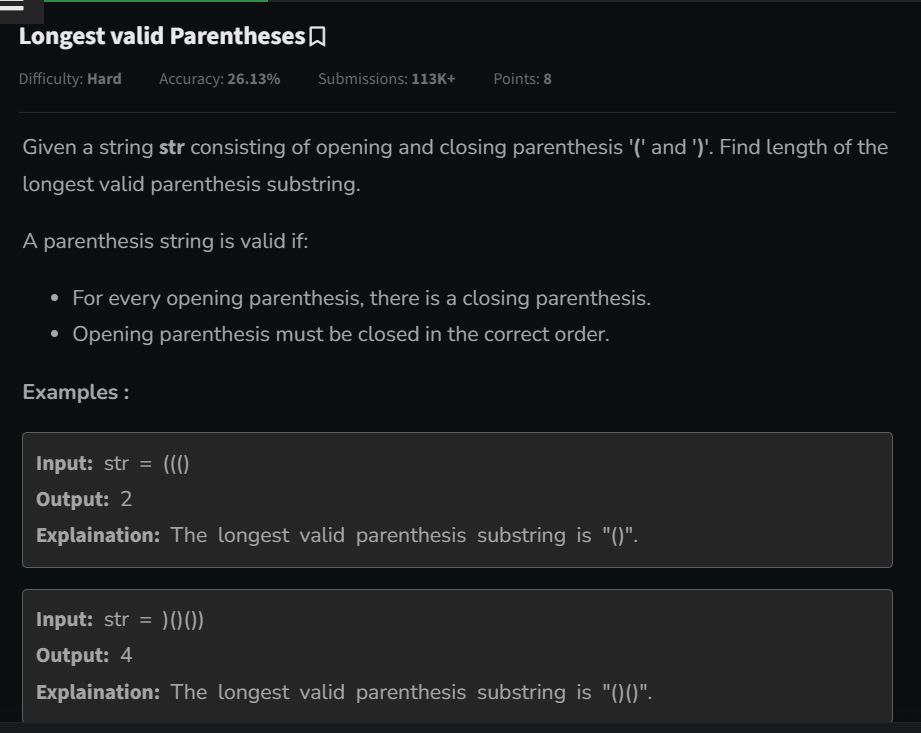Click bullet about correct closing order

[x=341, y=334]
